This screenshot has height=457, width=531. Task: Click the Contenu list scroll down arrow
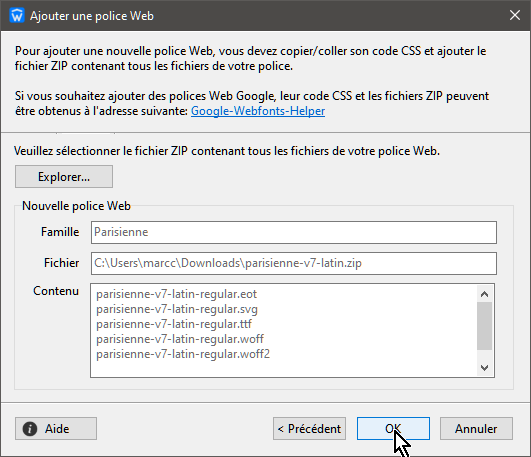[x=484, y=368]
